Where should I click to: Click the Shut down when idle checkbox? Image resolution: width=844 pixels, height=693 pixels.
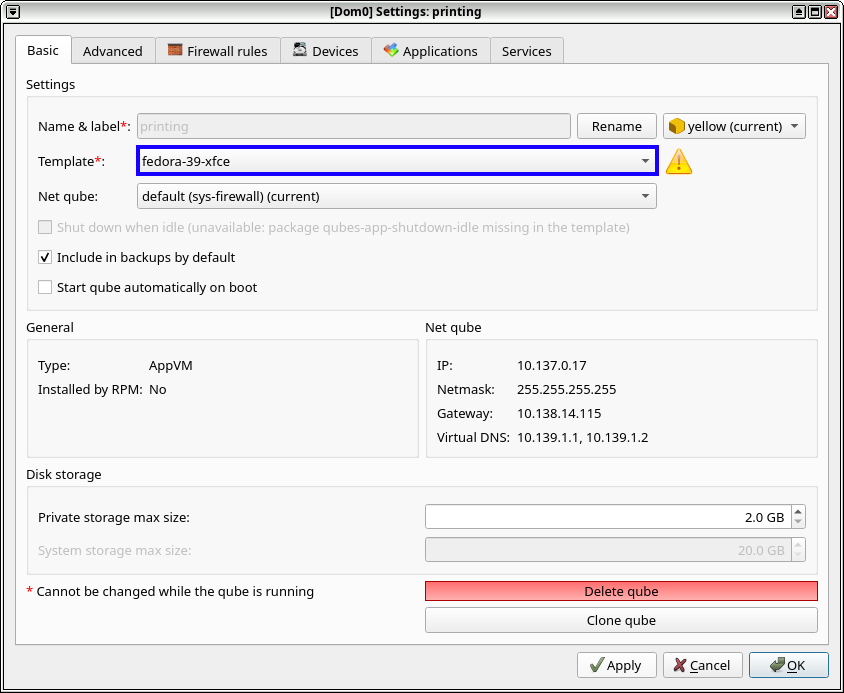click(45, 227)
